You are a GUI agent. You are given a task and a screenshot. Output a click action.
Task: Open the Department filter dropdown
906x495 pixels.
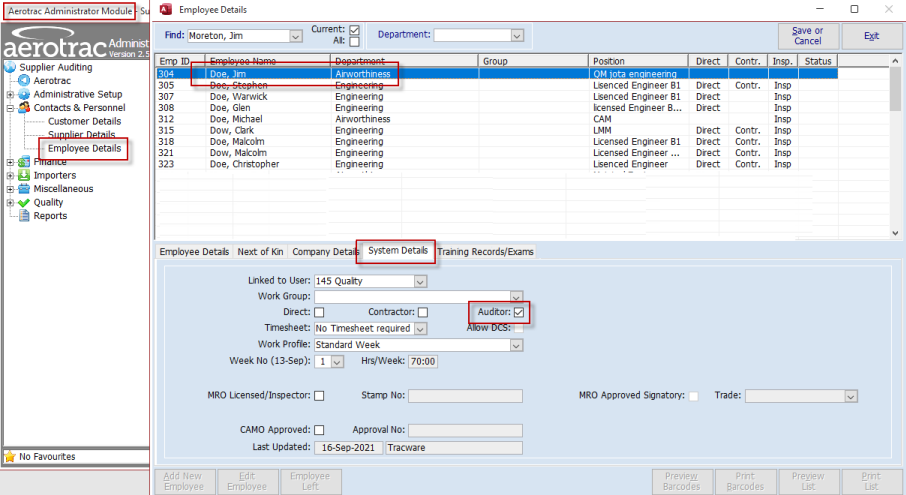[517, 35]
